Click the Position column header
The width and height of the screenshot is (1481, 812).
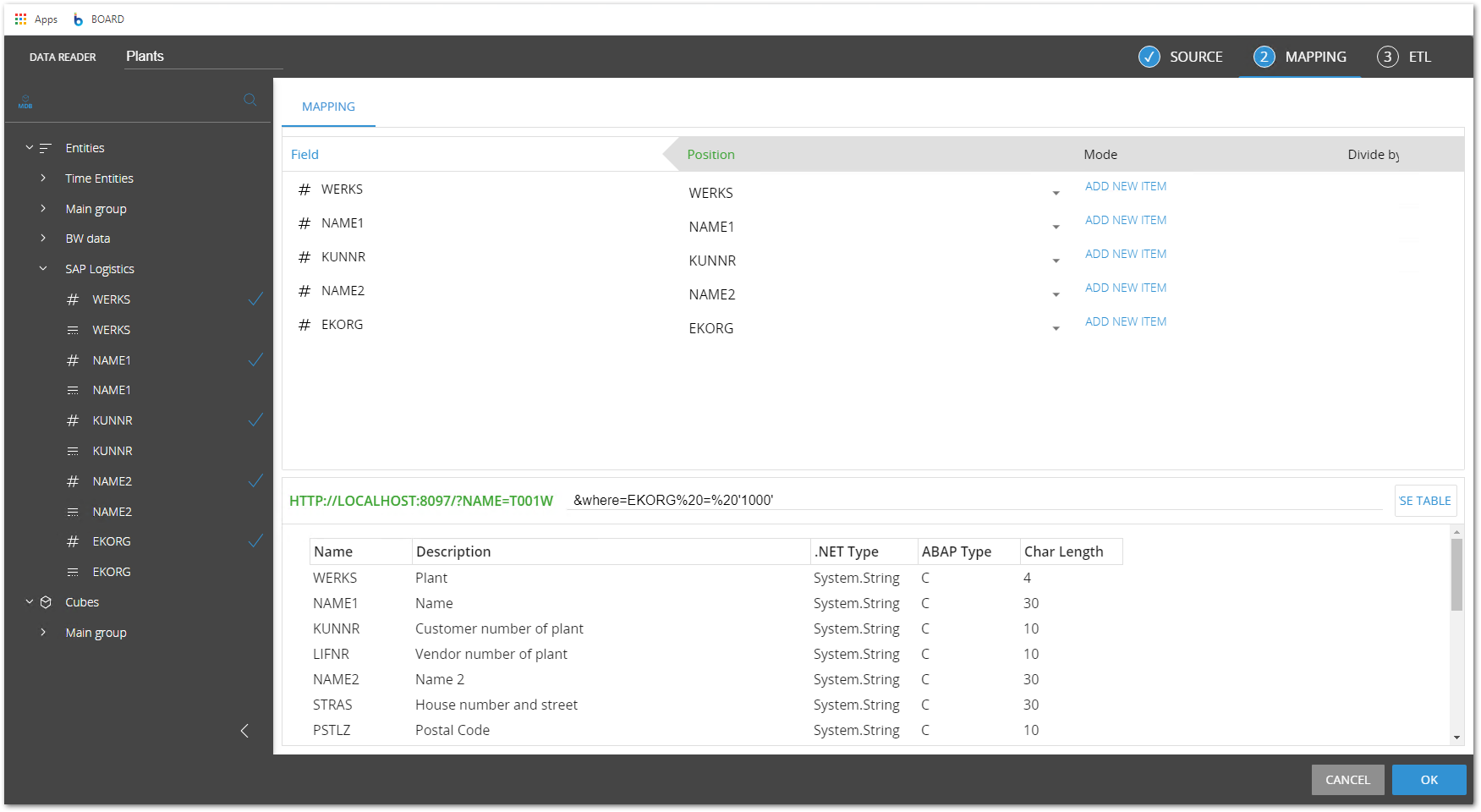710,155
